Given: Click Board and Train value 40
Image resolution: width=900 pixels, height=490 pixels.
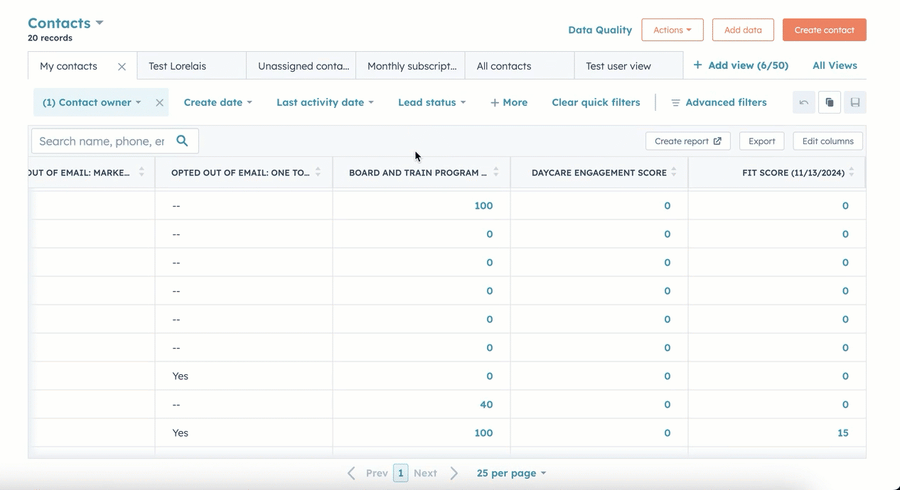Looking at the screenshot, I should (486, 405).
